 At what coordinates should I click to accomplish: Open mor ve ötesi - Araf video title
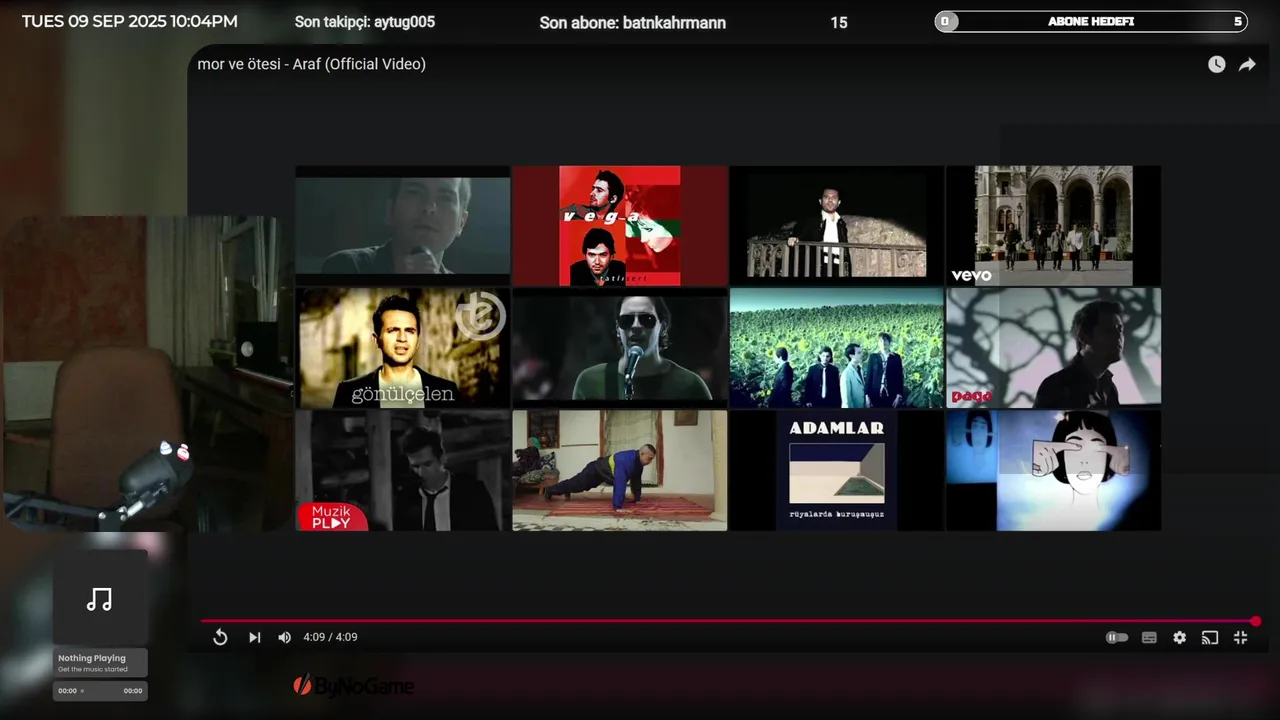pyautogui.click(x=312, y=64)
